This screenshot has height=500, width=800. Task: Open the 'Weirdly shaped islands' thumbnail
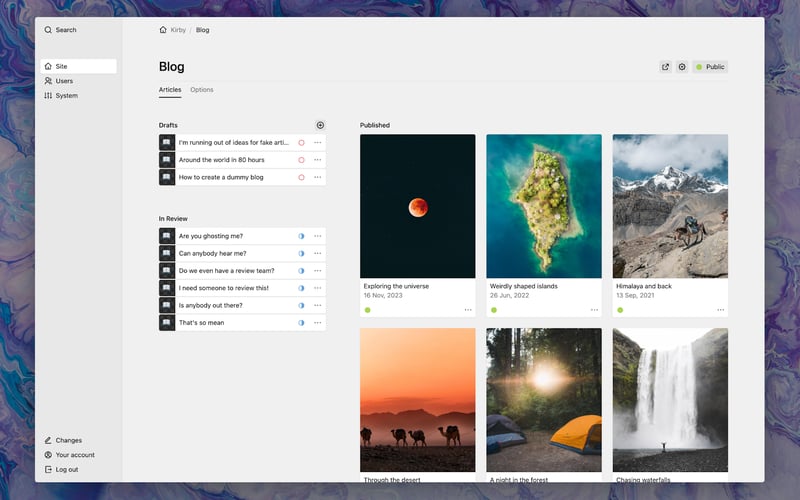point(544,206)
